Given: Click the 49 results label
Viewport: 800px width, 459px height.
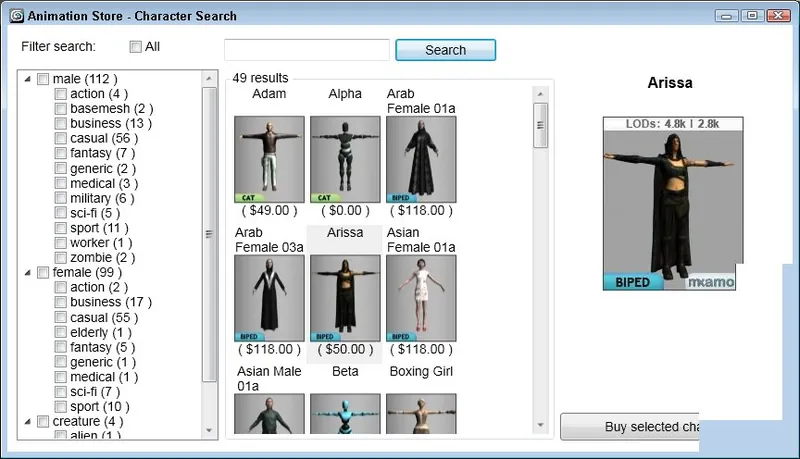Looking at the screenshot, I should [x=260, y=78].
